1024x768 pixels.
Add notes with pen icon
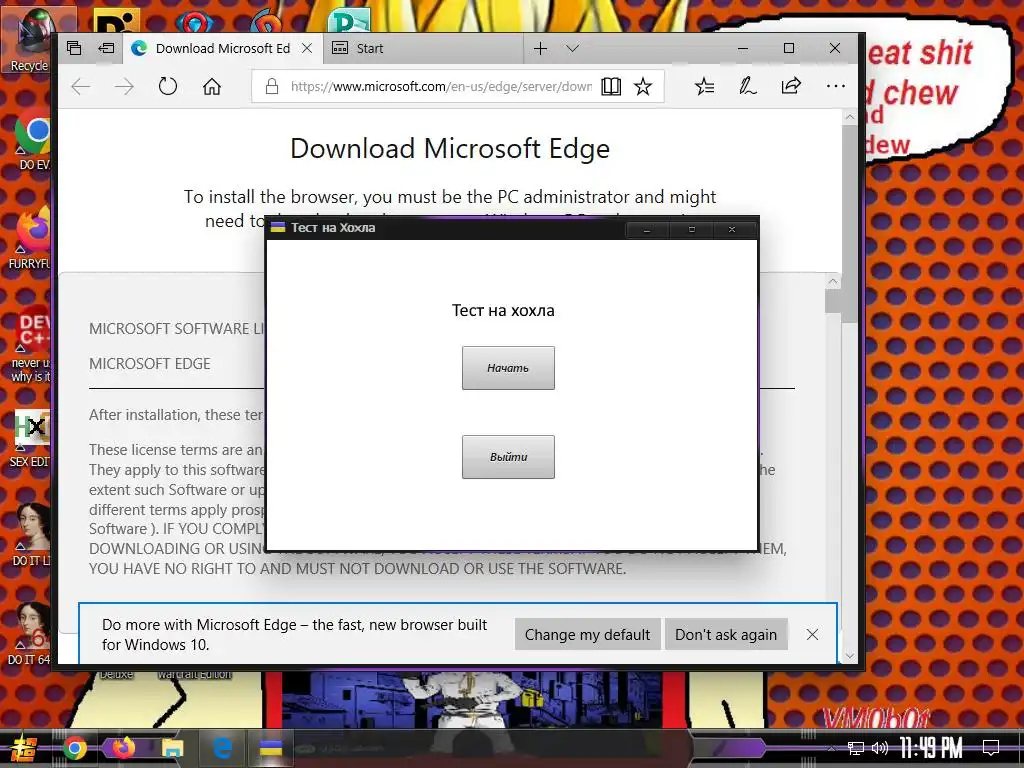[747, 86]
